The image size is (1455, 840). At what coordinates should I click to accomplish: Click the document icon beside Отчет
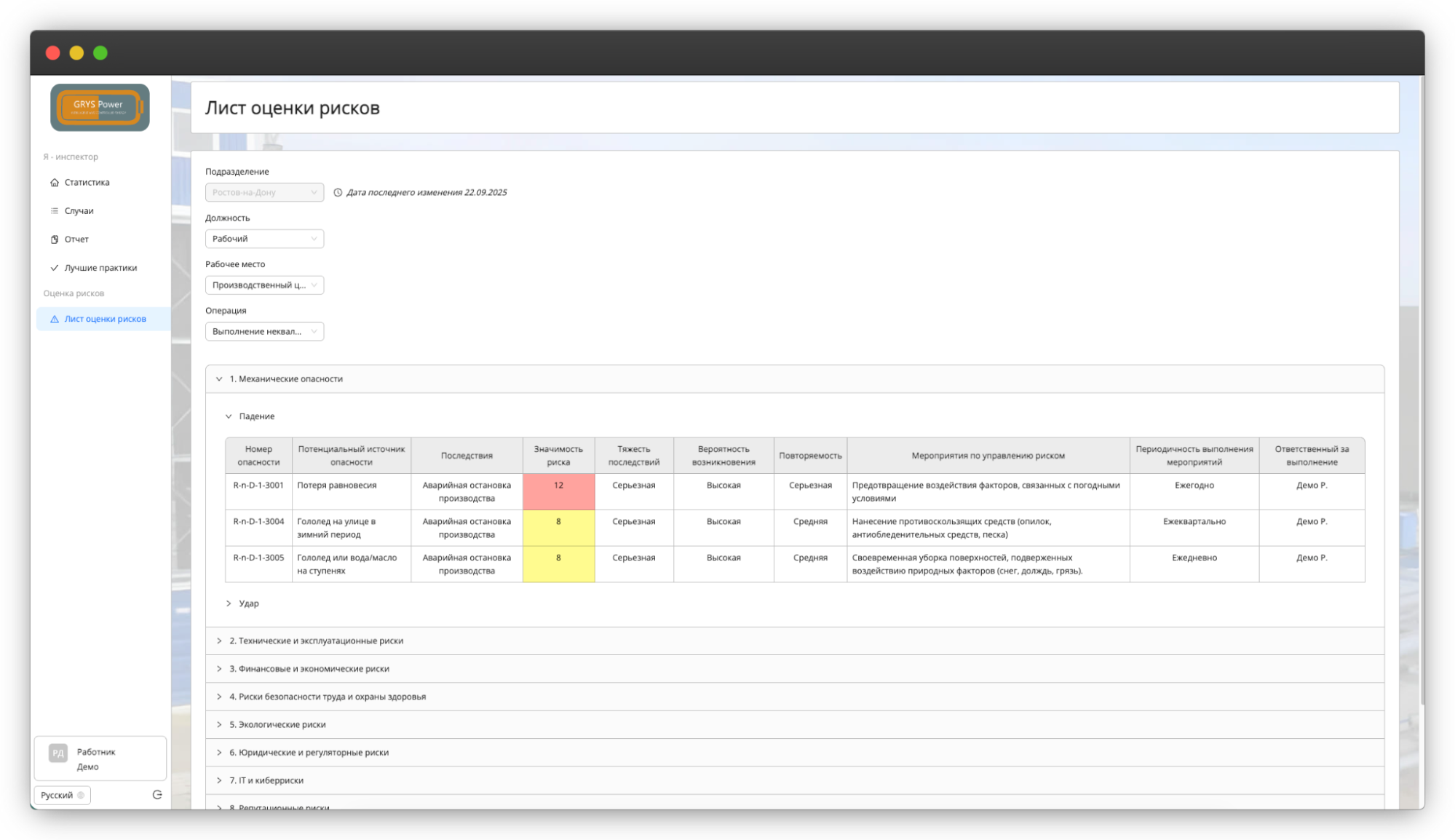coord(55,239)
